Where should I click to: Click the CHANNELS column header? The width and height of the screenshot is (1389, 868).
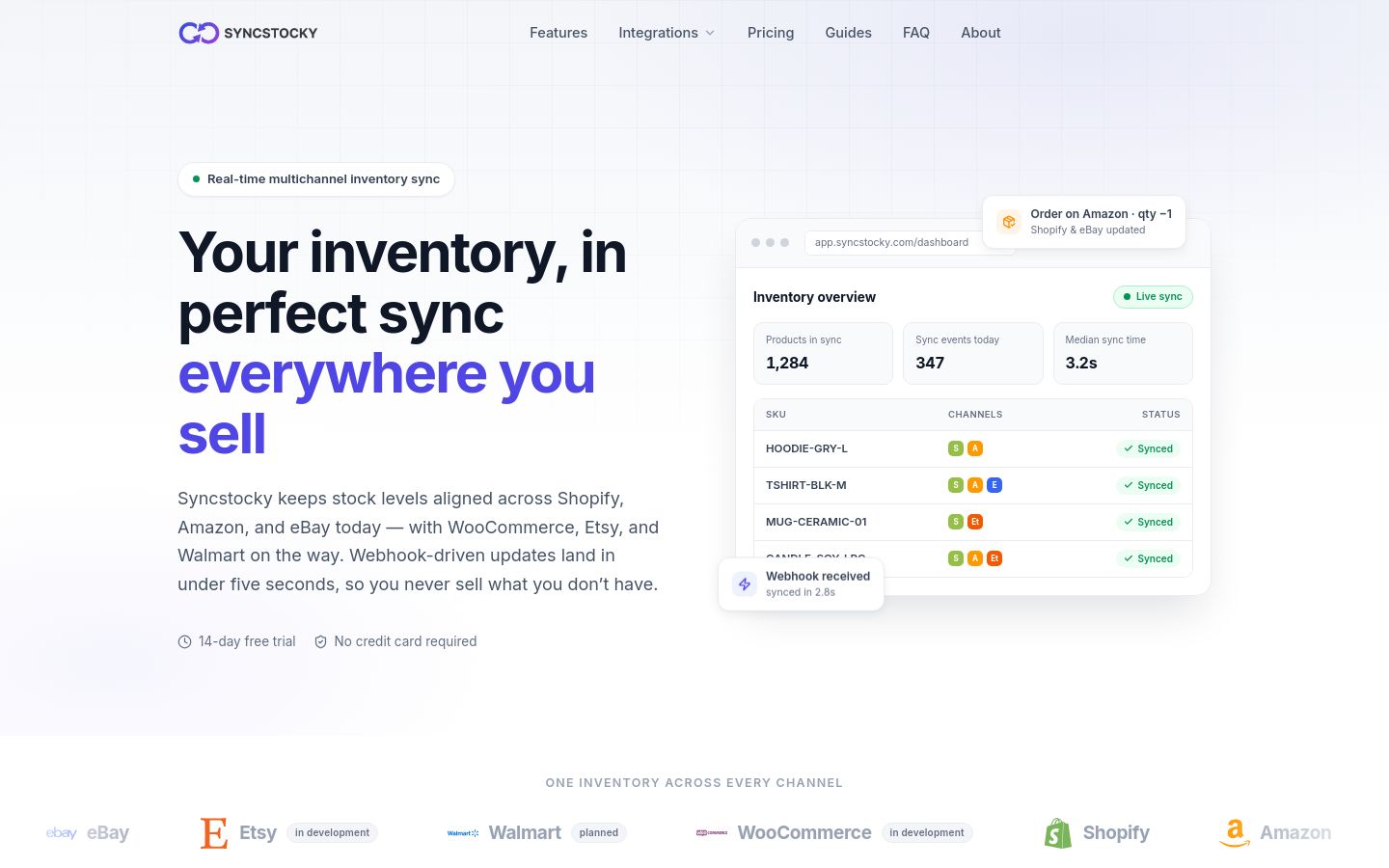tap(975, 415)
